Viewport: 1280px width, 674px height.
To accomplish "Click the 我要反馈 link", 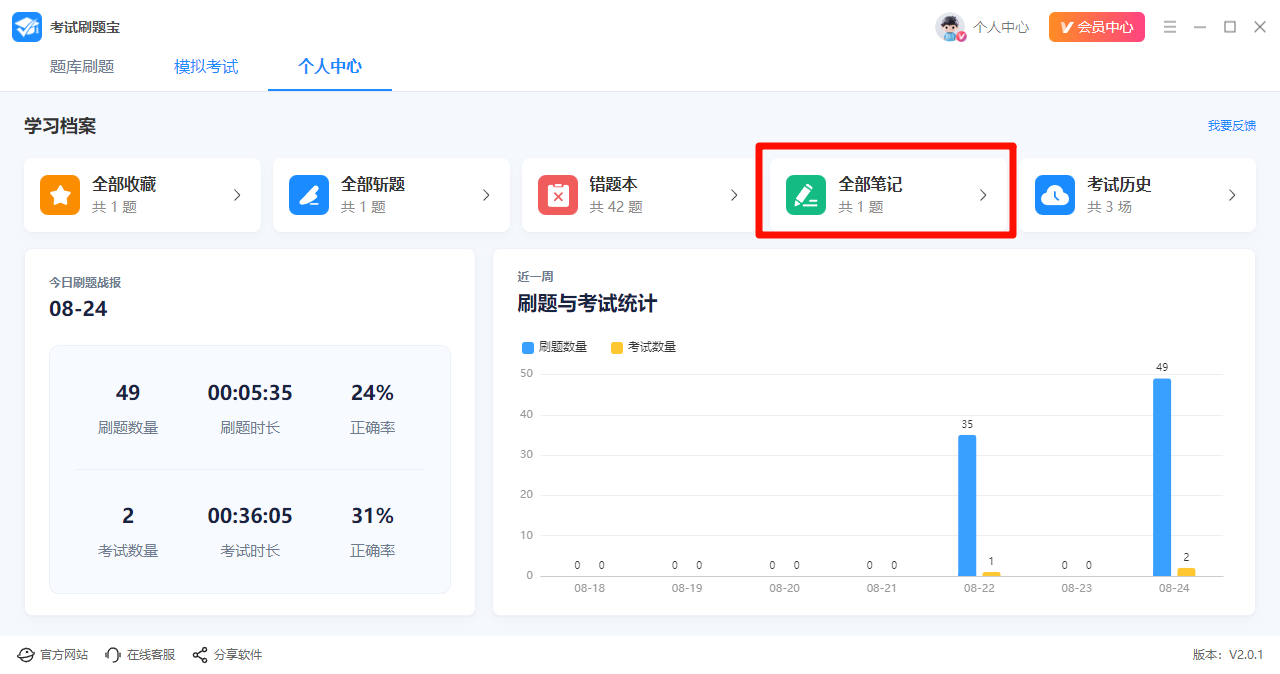I will tap(1231, 126).
